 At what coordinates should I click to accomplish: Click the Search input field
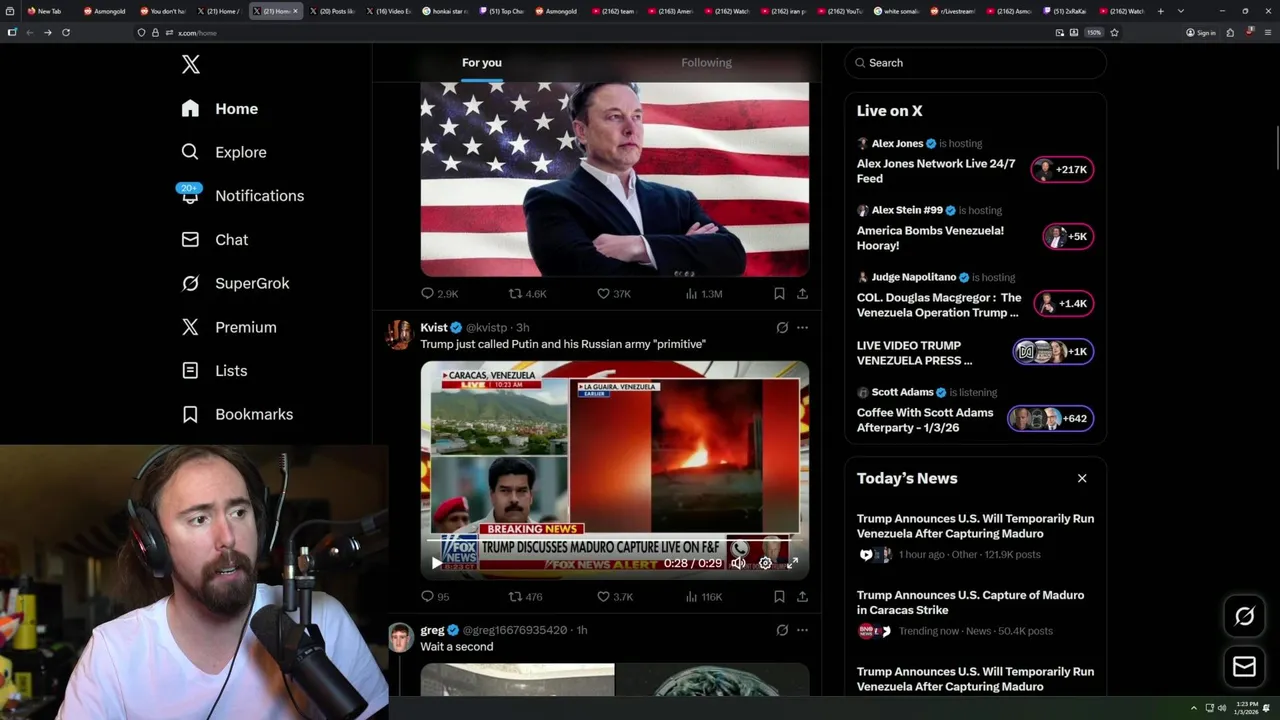[x=975, y=63]
